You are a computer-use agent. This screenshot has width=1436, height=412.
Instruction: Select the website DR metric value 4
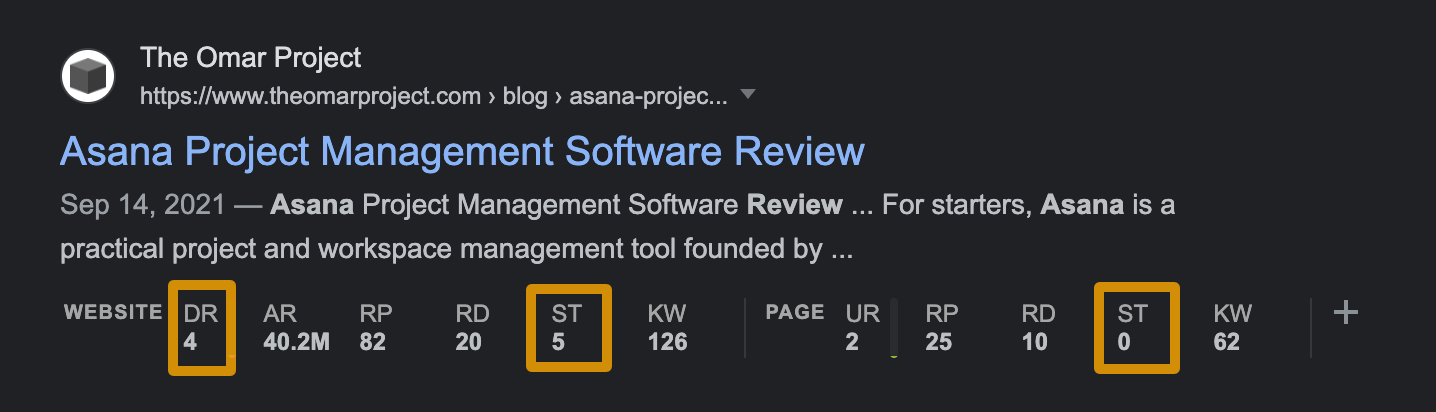click(x=190, y=342)
